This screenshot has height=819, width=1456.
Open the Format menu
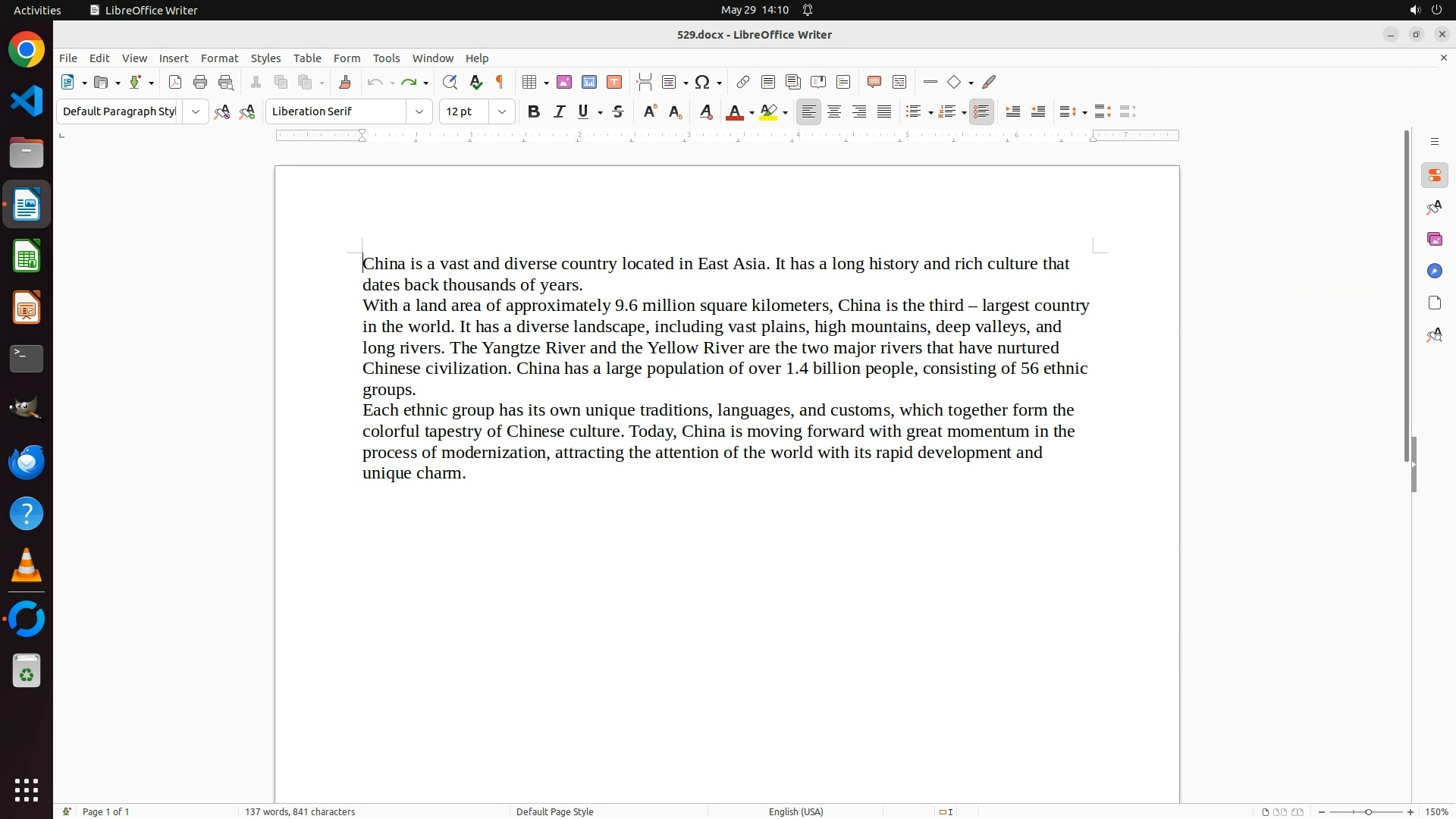[219, 58]
